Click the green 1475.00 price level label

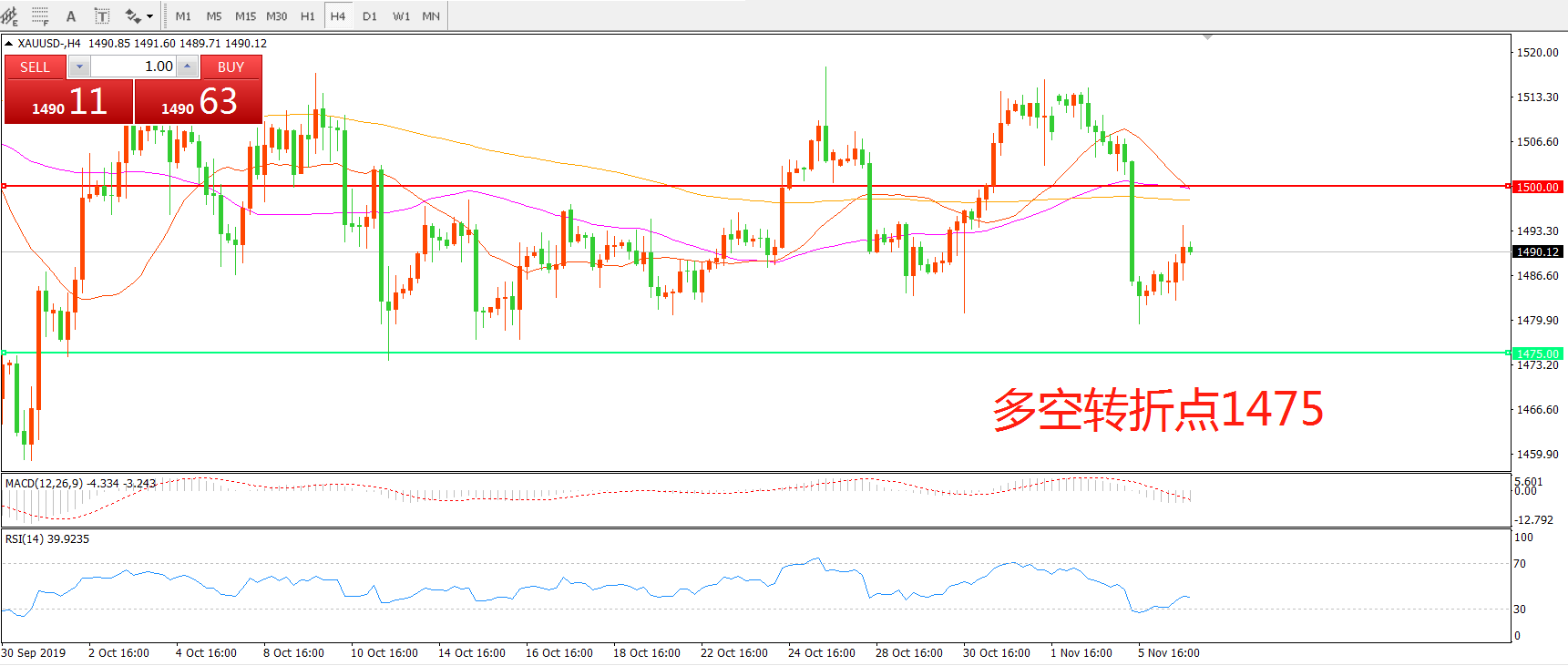click(1537, 353)
